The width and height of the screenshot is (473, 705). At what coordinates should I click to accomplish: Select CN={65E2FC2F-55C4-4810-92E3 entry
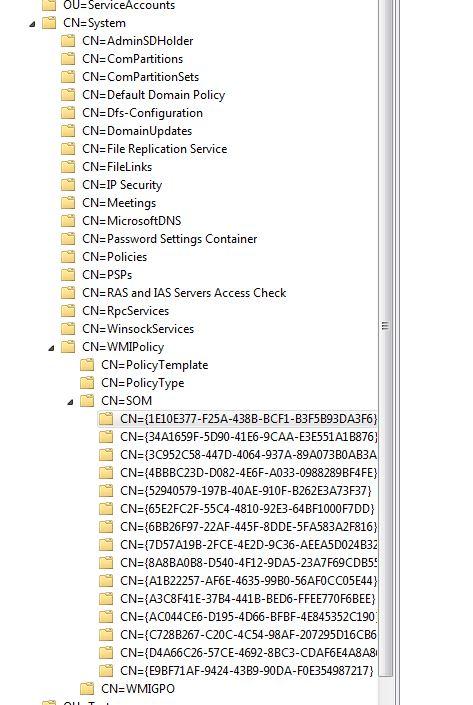247,509
